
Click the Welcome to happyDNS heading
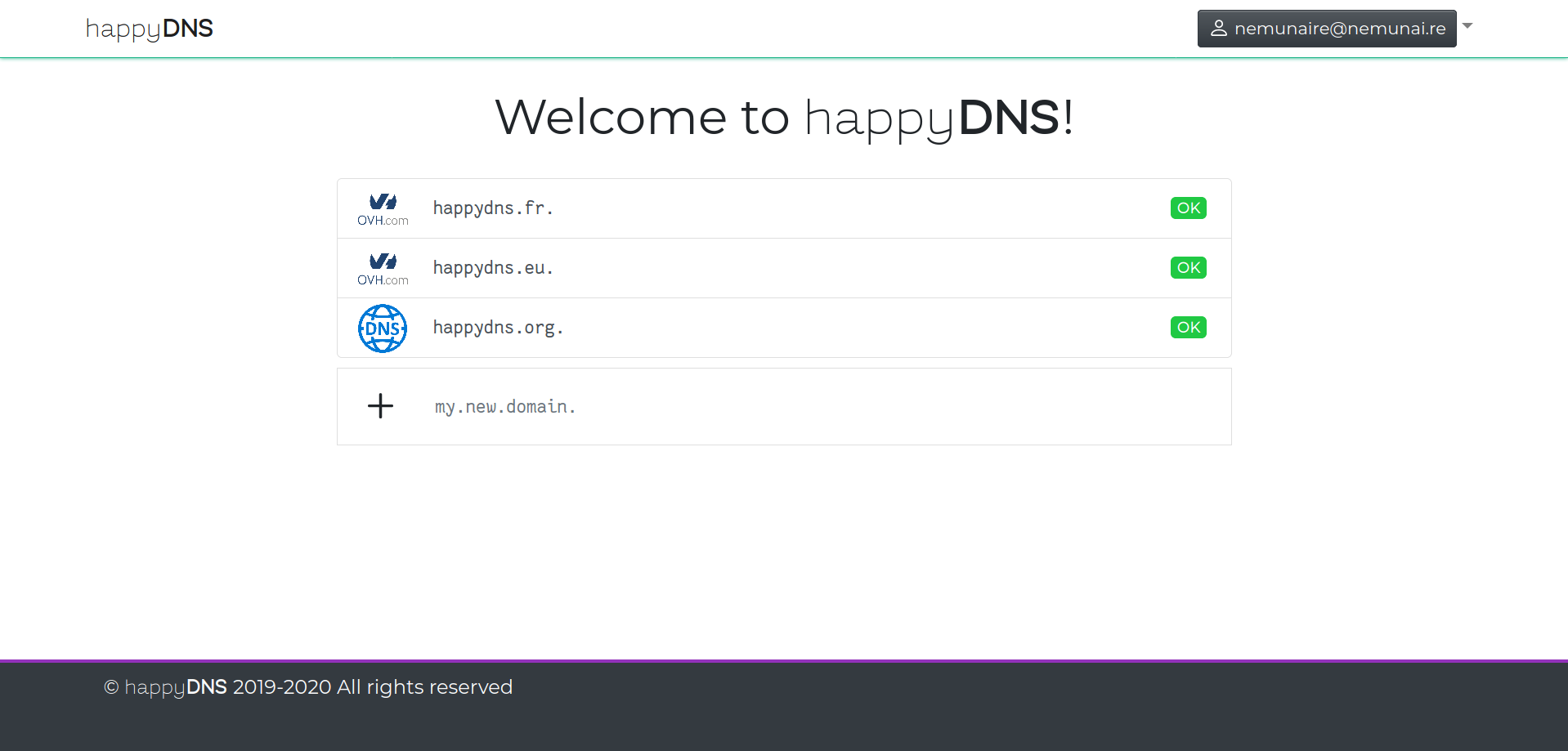point(783,117)
